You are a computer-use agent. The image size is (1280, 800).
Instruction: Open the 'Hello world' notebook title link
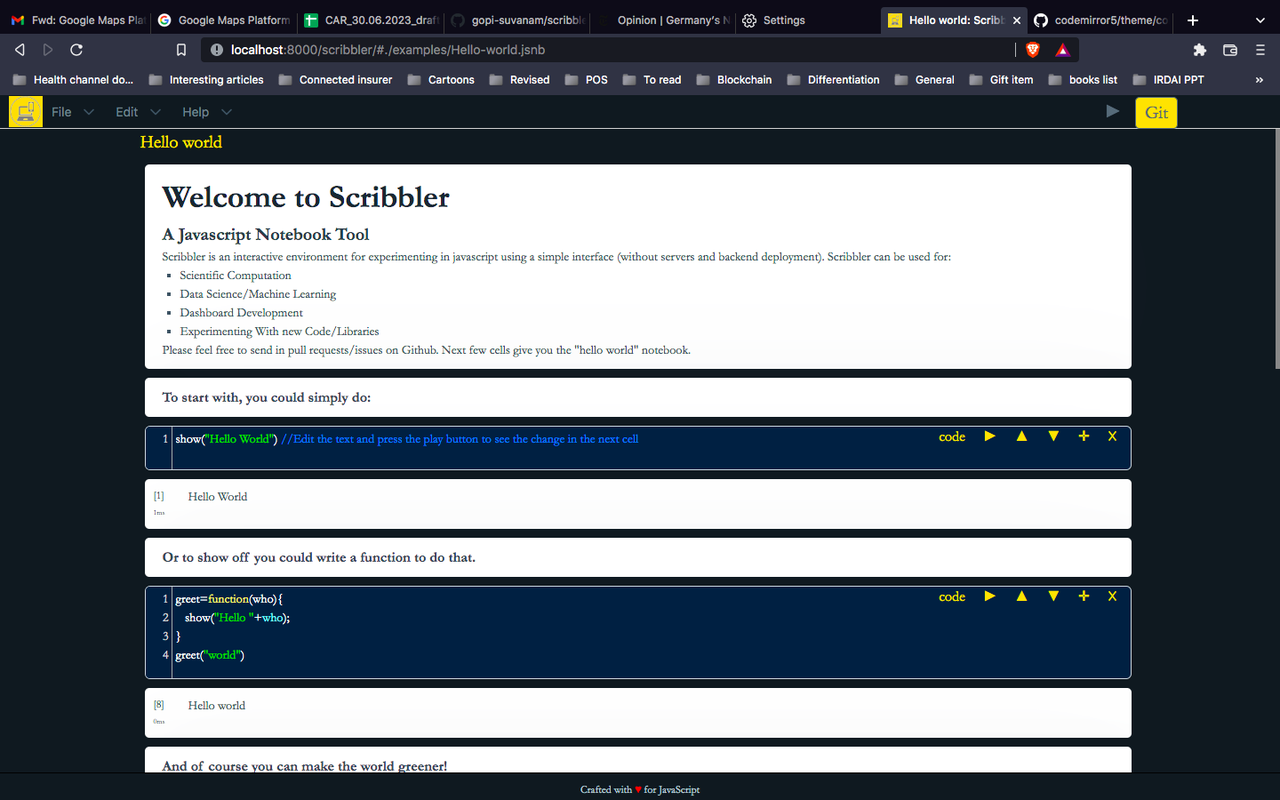click(x=181, y=142)
